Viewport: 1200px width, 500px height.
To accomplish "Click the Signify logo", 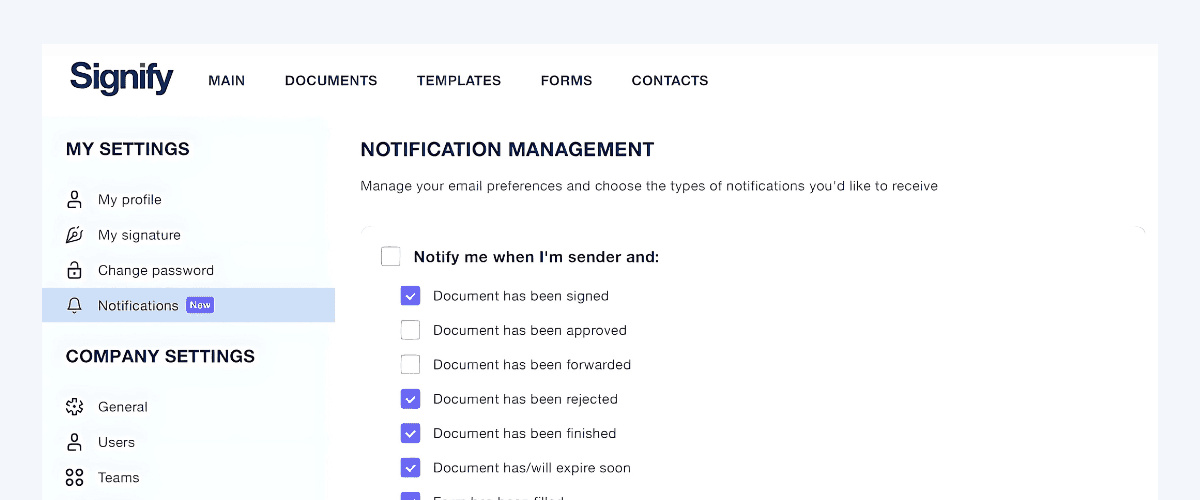I will (x=121, y=78).
